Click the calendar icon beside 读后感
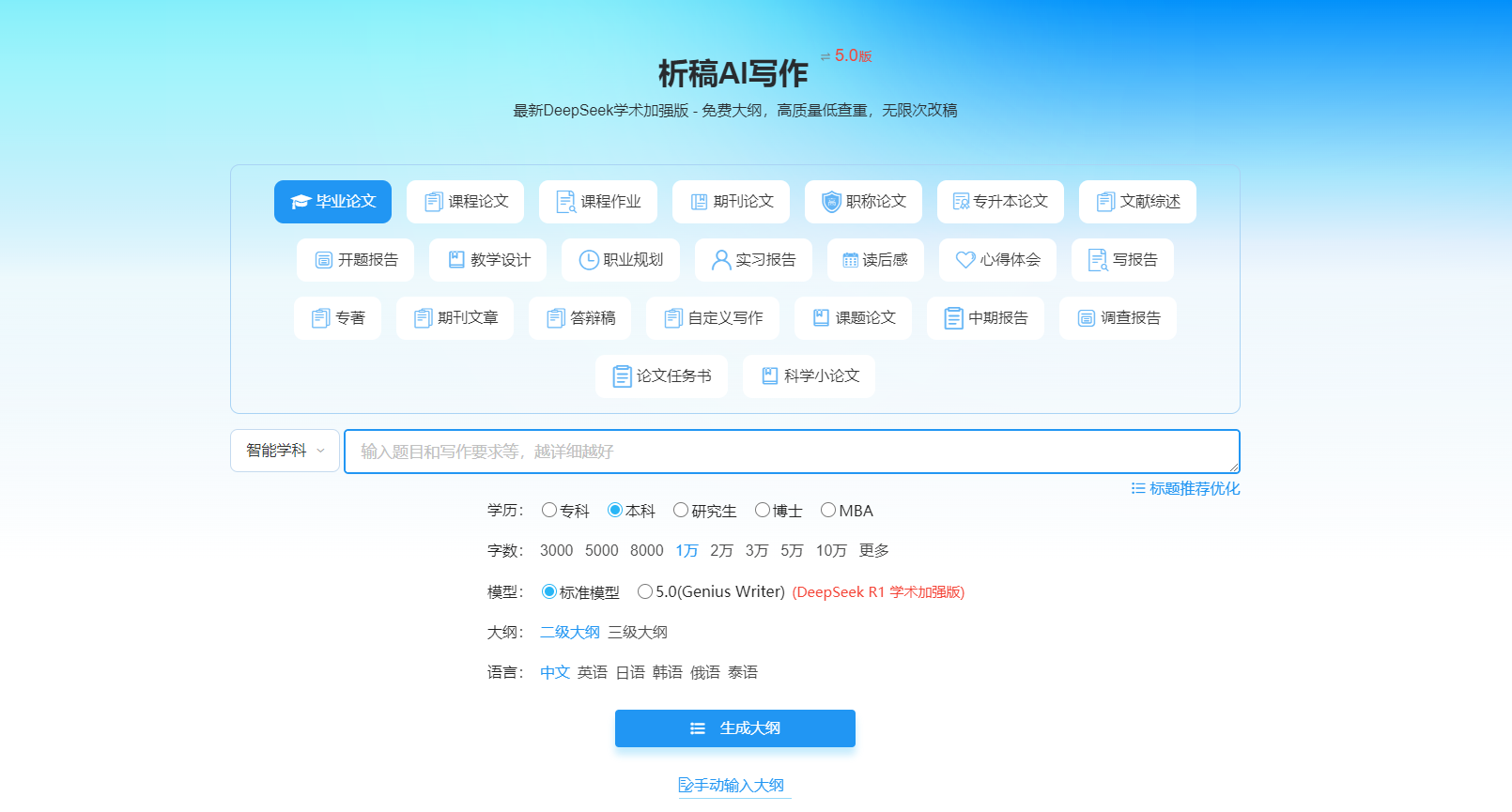This screenshot has width=1512, height=812. (x=850, y=260)
